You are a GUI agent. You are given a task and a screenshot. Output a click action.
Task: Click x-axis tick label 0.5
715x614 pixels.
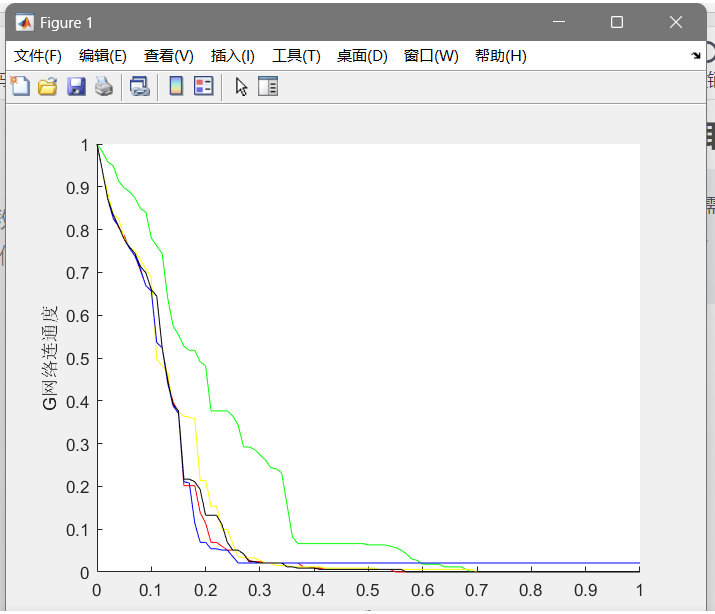(x=368, y=590)
